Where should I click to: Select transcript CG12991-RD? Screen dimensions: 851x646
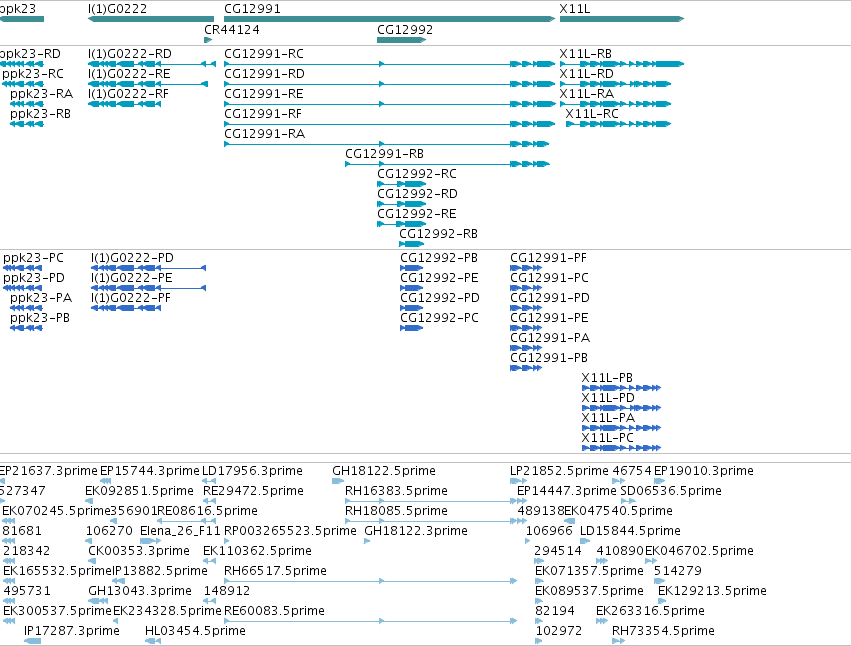pyautogui.click(x=390, y=84)
